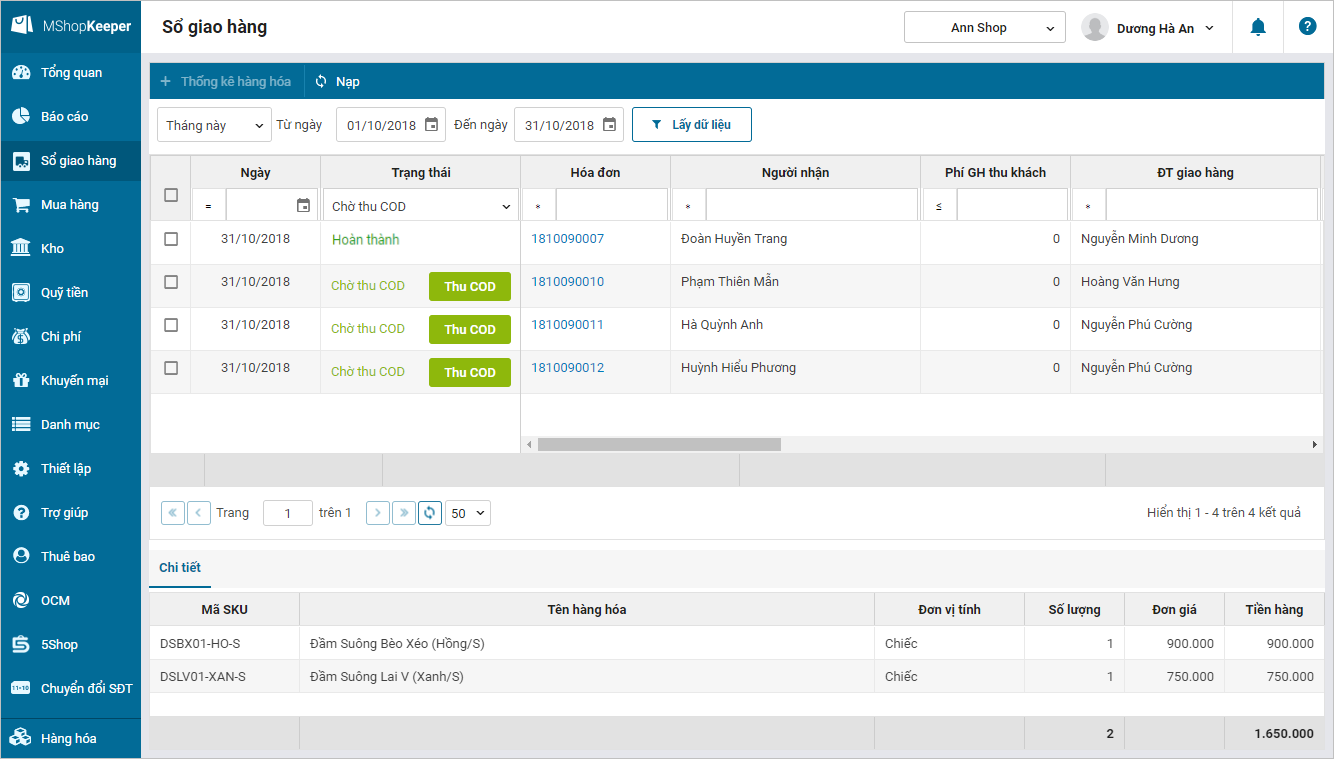Open Hóa đơn filter operator selector

tap(538, 206)
